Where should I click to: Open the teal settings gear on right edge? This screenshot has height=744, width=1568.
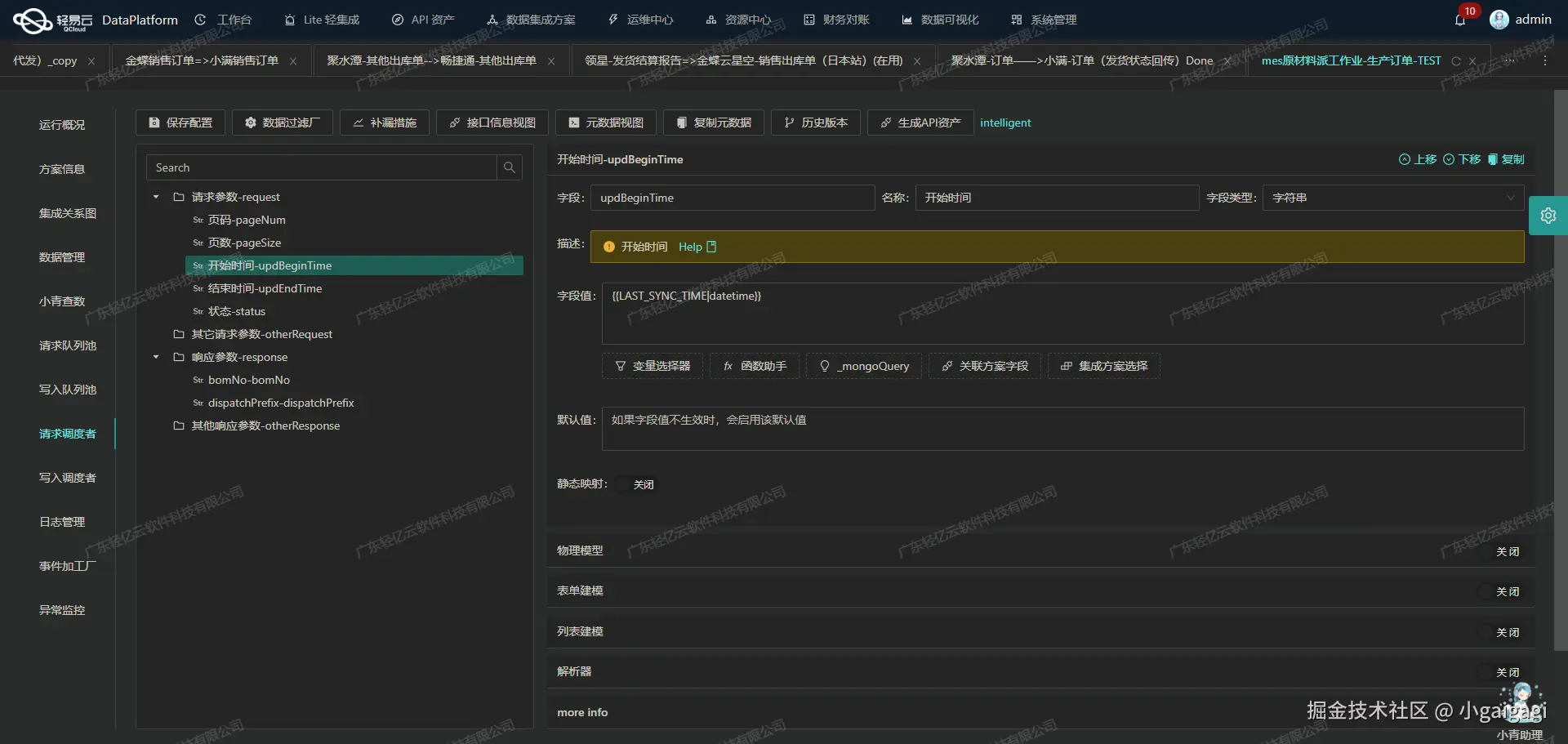[x=1548, y=216]
